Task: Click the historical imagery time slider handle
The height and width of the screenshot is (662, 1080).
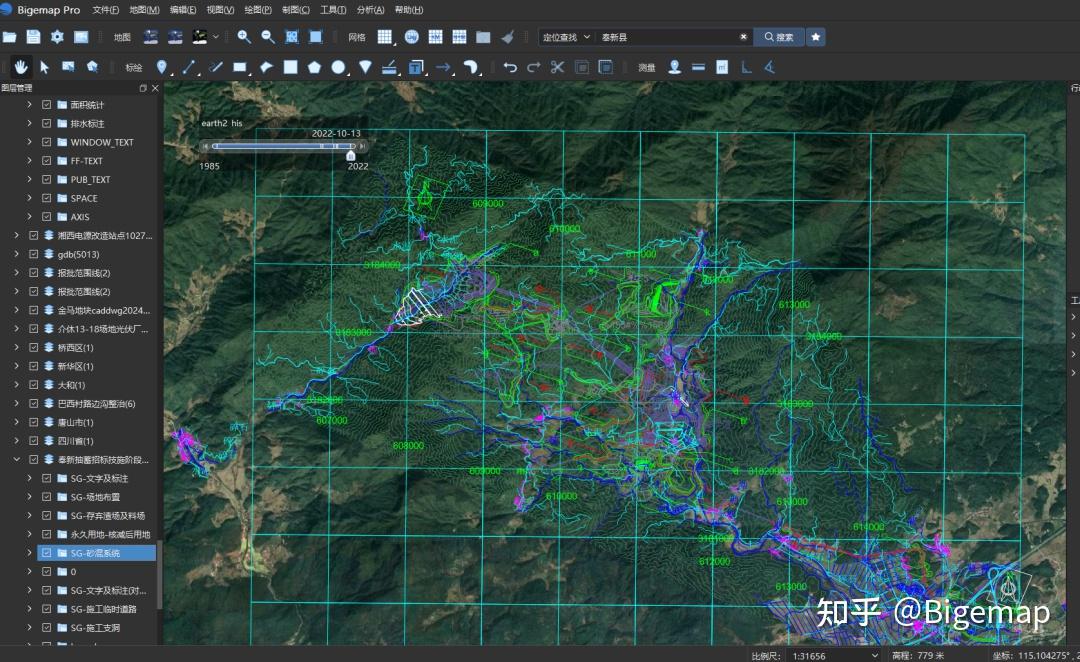Action: 351,156
